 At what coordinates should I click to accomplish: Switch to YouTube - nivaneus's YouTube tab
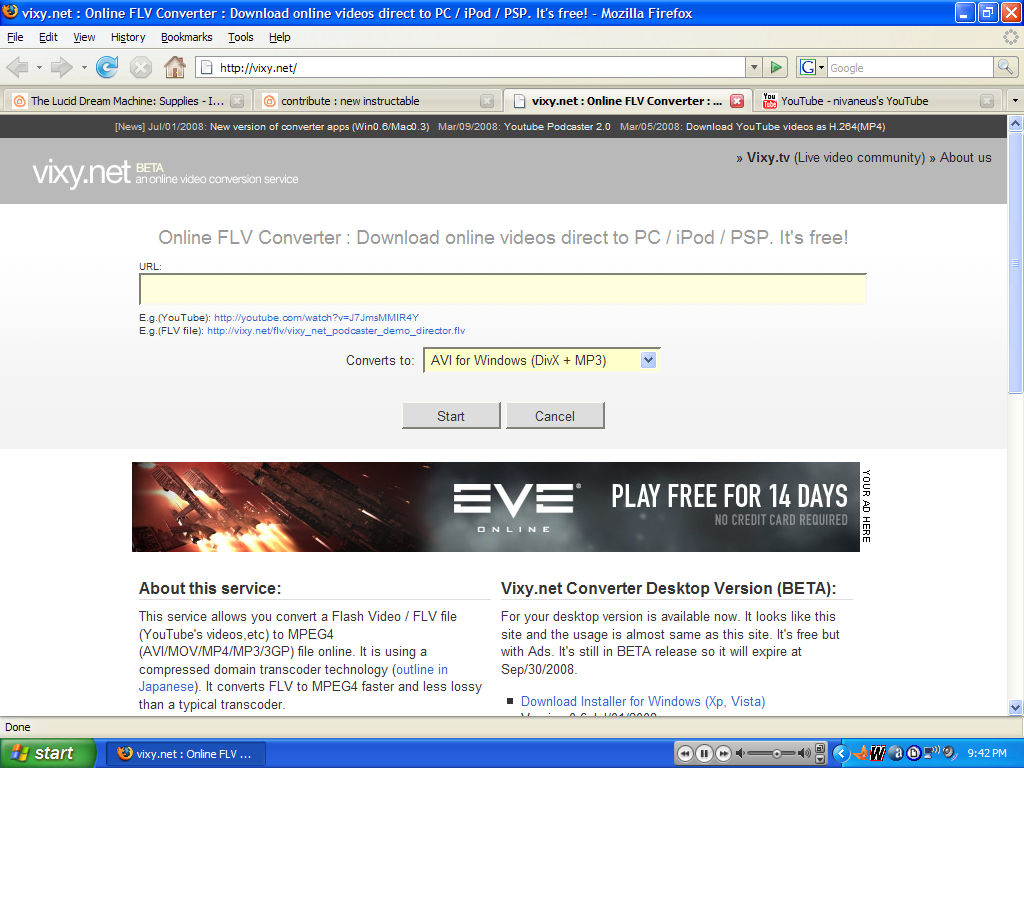[x=877, y=101]
